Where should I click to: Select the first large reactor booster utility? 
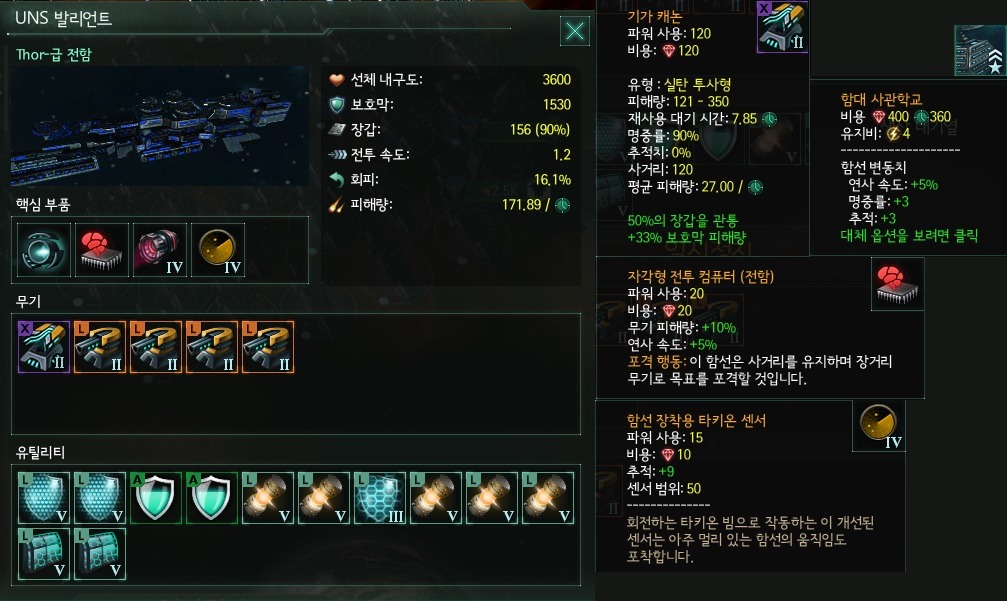coord(268,498)
